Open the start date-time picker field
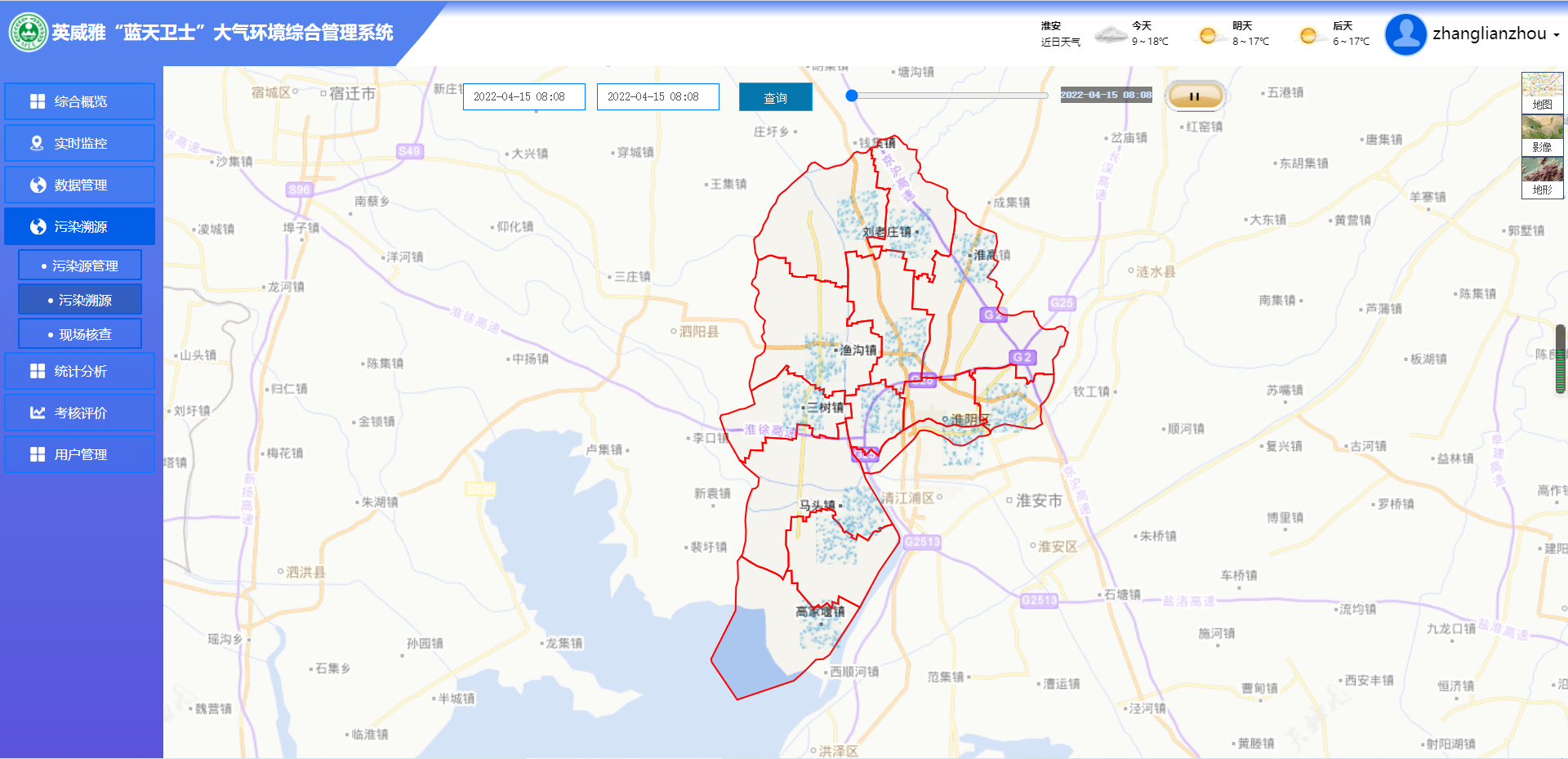Screen dimensions: 1568x759 [x=523, y=96]
